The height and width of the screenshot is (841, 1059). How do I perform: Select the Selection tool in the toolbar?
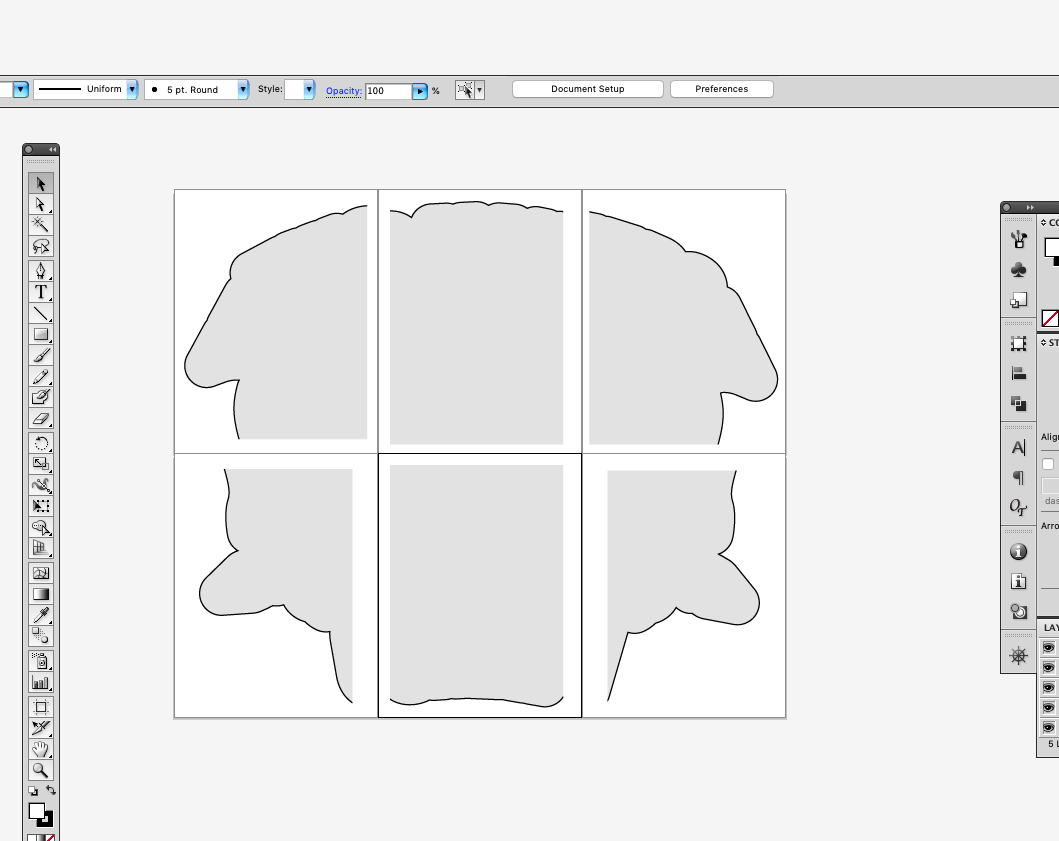click(x=41, y=184)
